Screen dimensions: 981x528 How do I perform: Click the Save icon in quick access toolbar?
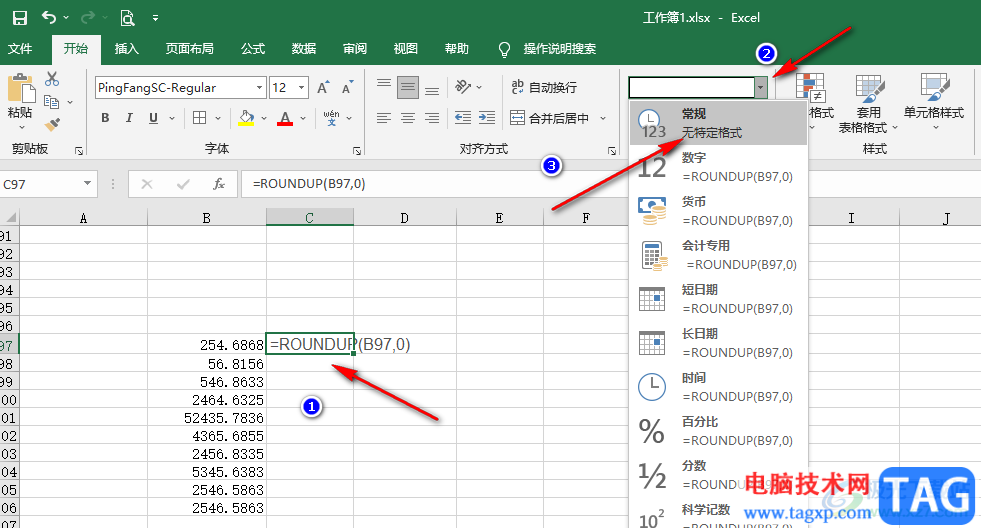point(20,18)
